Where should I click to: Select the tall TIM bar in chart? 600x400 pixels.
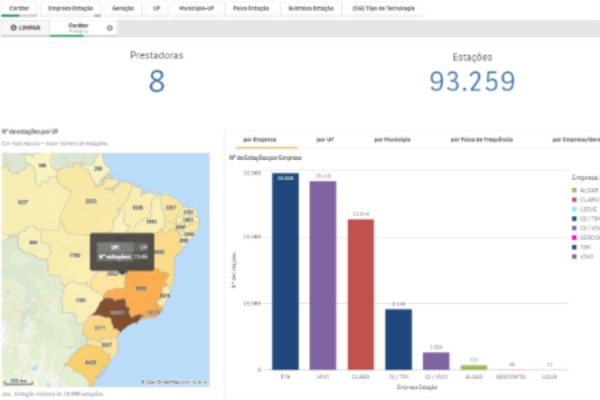coord(285,270)
